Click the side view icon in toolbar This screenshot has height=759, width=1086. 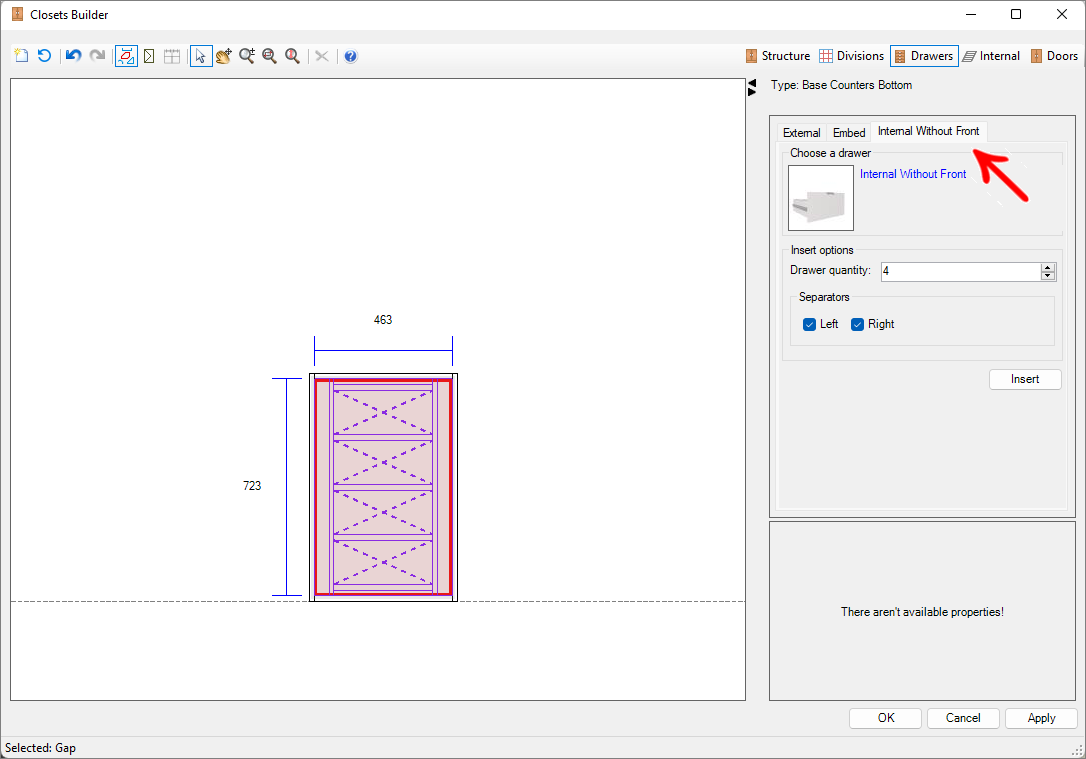click(x=149, y=56)
